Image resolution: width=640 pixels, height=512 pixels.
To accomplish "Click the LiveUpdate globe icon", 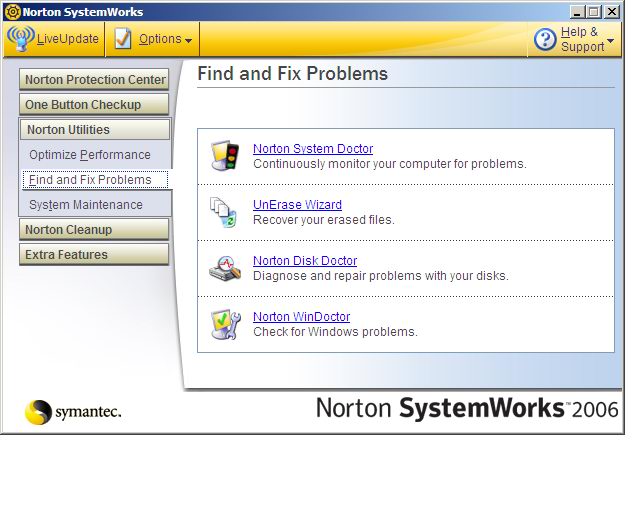I will [x=20, y=38].
